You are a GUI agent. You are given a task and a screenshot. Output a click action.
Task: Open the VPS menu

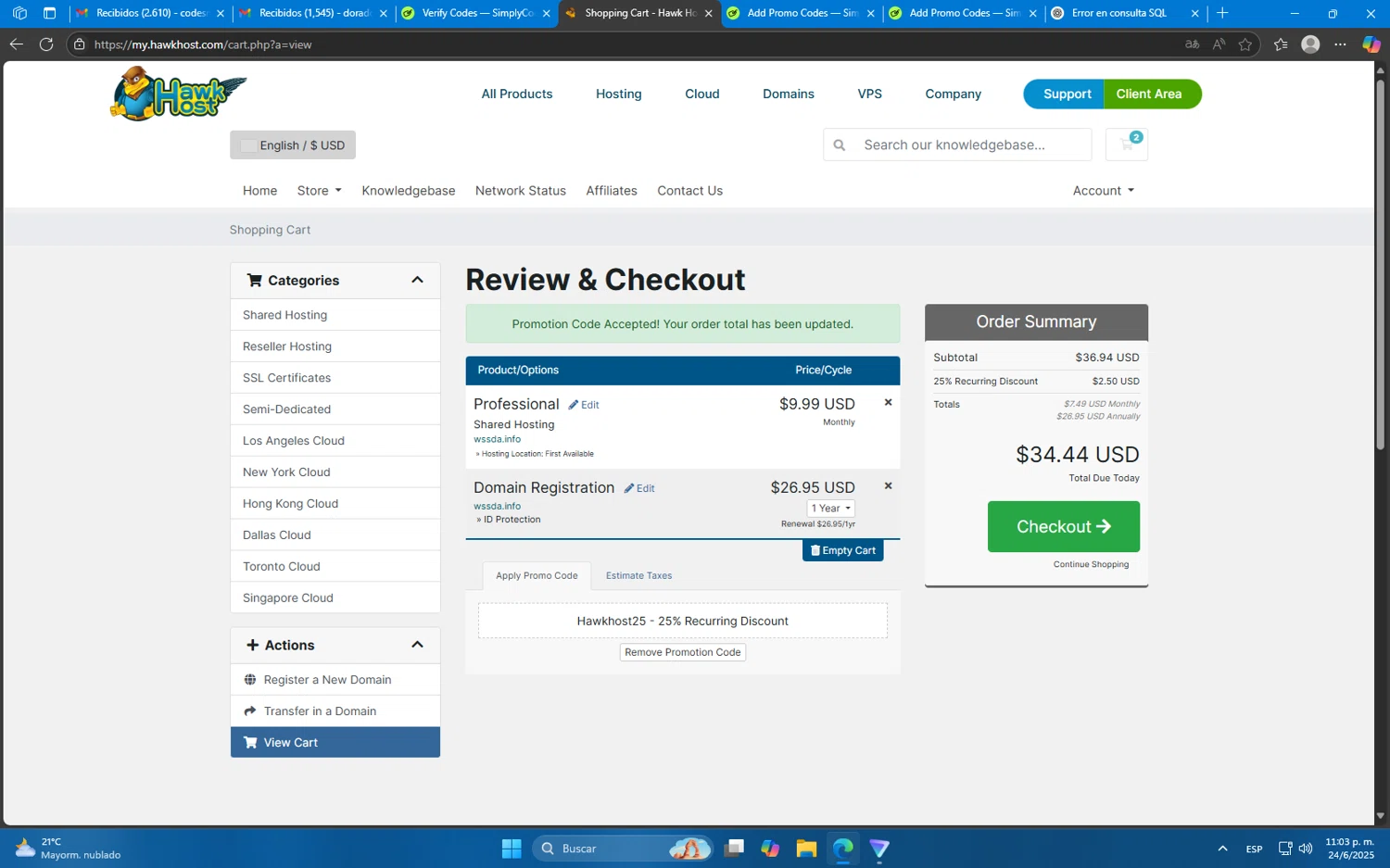(x=870, y=94)
